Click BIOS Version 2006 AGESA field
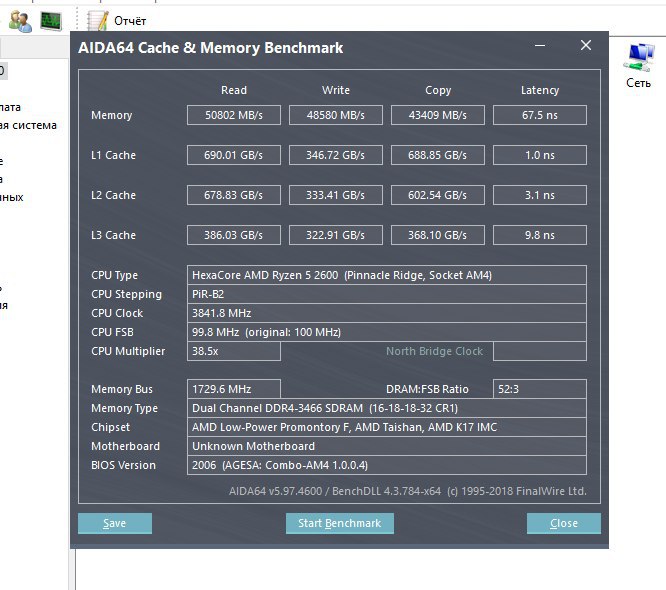 coord(387,465)
